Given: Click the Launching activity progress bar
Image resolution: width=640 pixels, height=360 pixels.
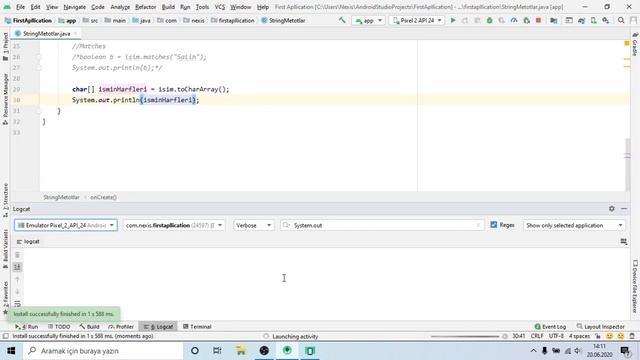Looking at the screenshot, I should tap(465, 336).
